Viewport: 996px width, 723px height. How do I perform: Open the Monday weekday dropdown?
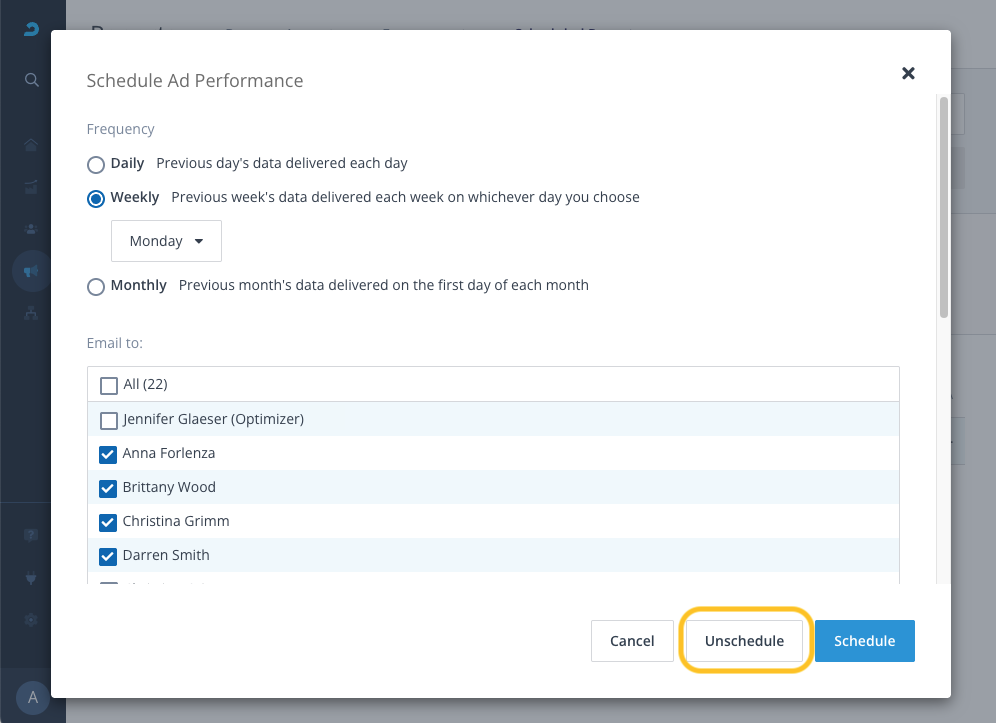(x=166, y=241)
